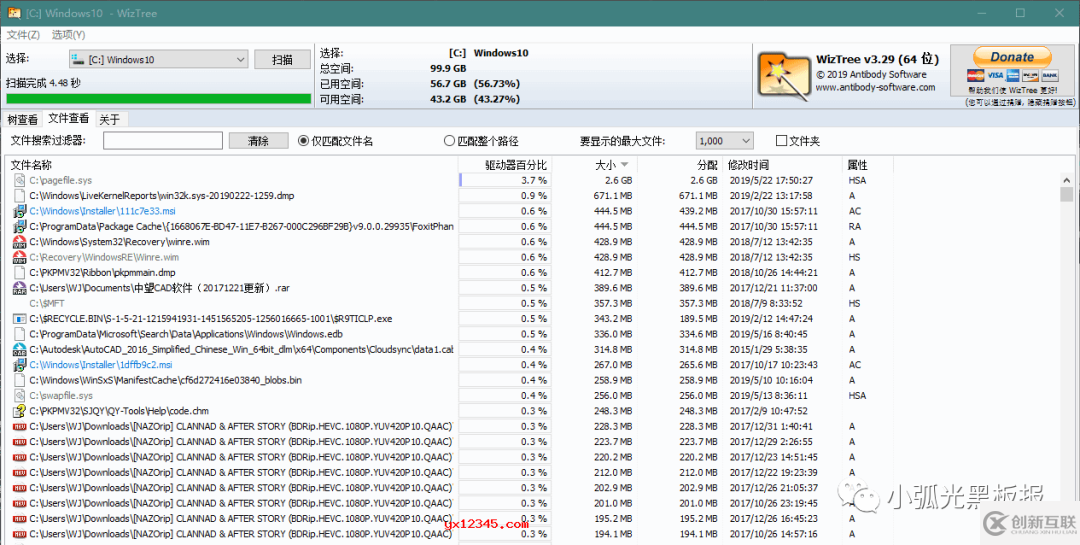This screenshot has width=1080, height=545.
Task: Click the cf6d272416e03840_blobs.bin file icon
Action: (19, 380)
